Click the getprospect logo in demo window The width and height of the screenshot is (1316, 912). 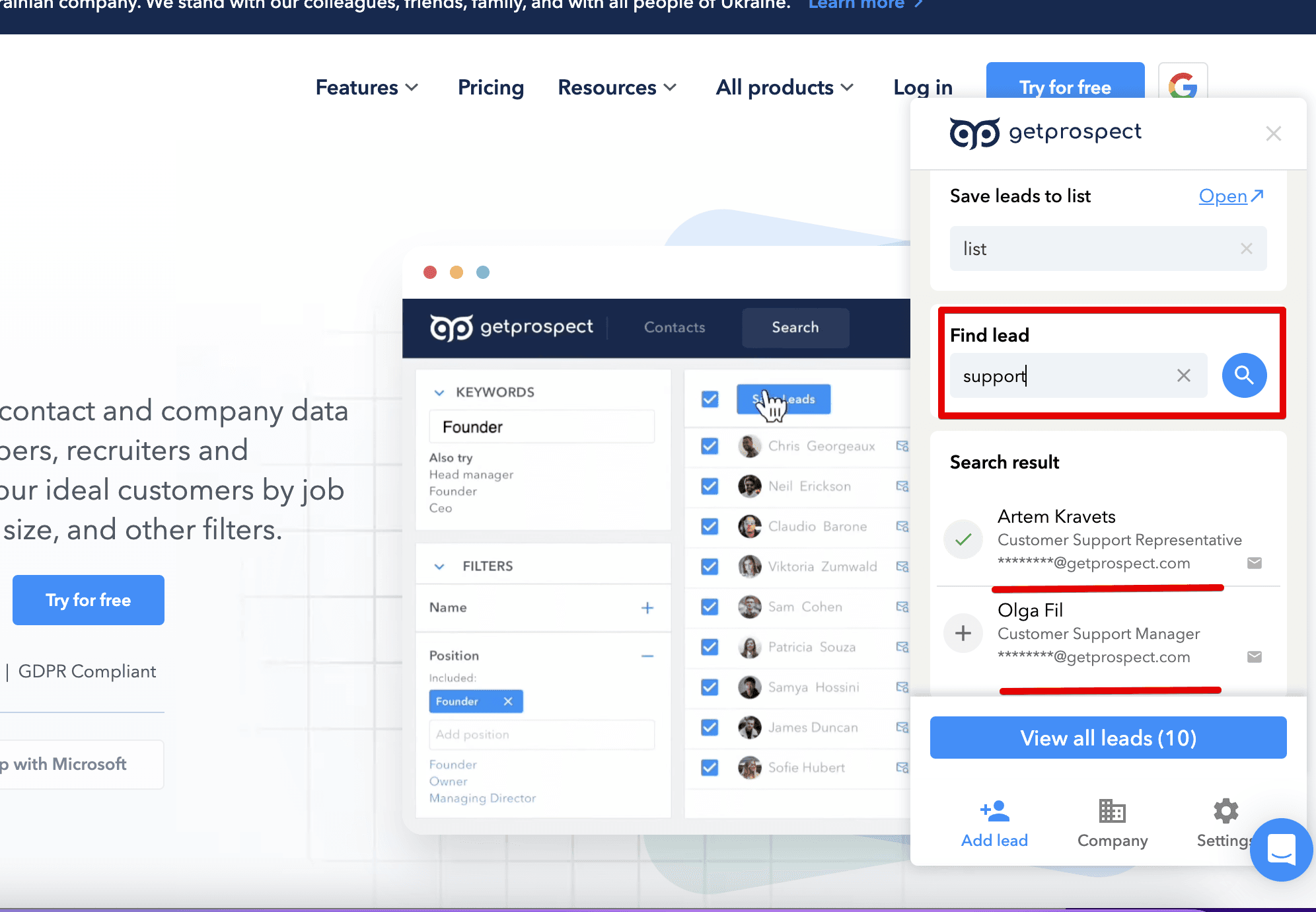pyautogui.click(x=511, y=327)
